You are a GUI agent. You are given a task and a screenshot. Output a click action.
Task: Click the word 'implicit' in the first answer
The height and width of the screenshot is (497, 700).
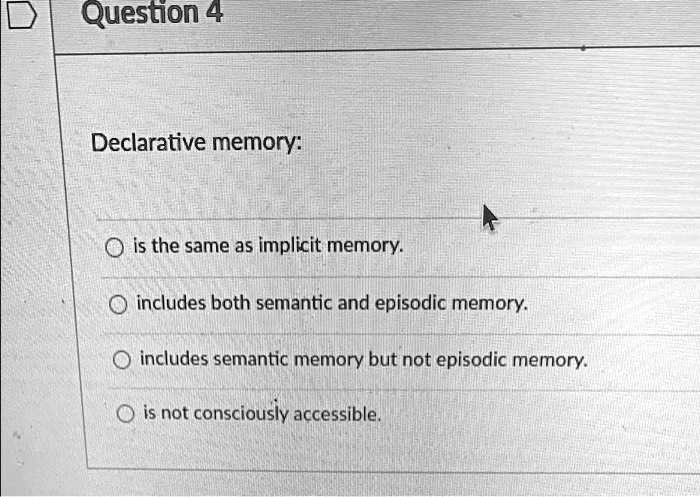pyautogui.click(x=292, y=246)
